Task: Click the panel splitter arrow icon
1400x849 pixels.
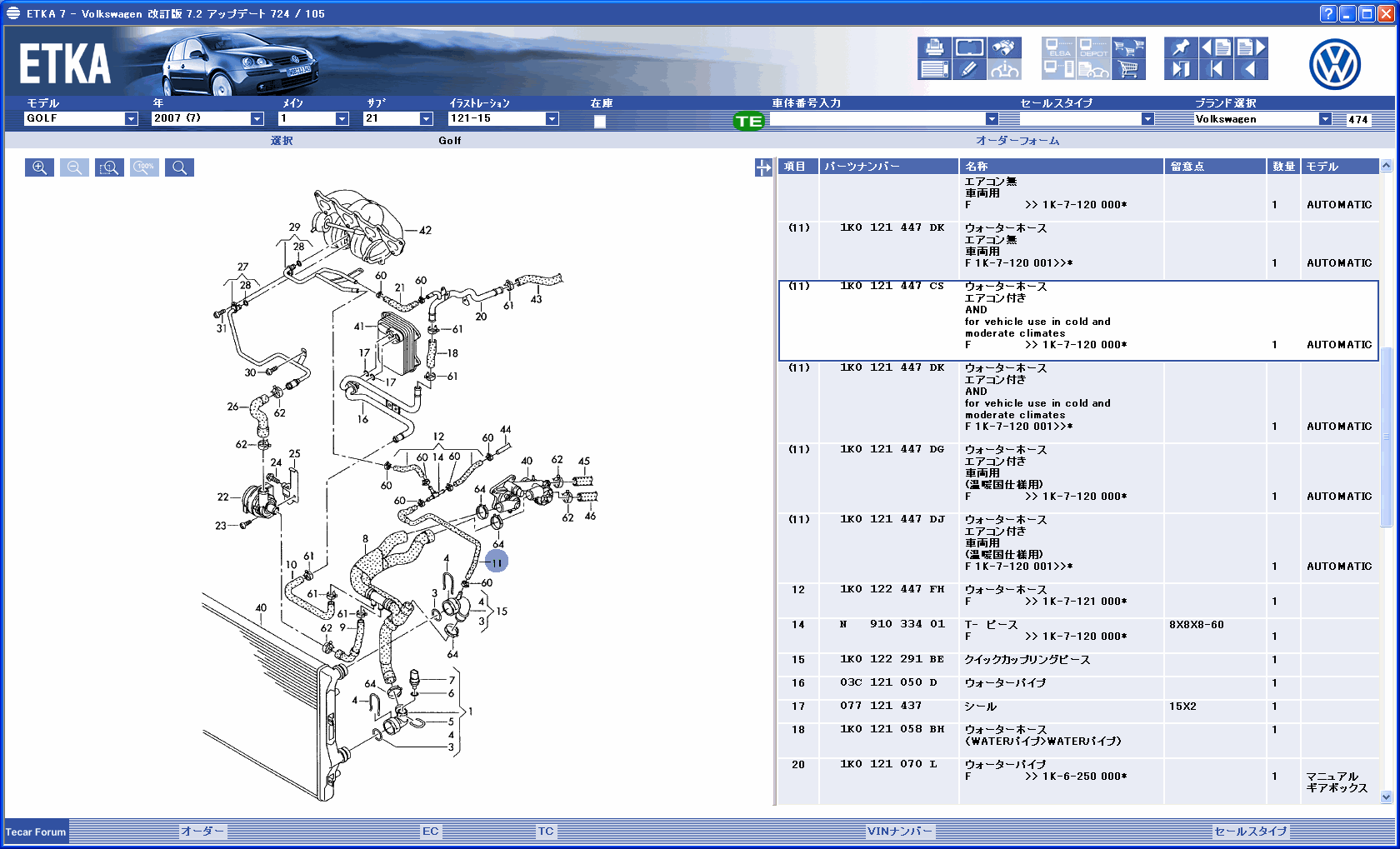Action: coord(763,167)
